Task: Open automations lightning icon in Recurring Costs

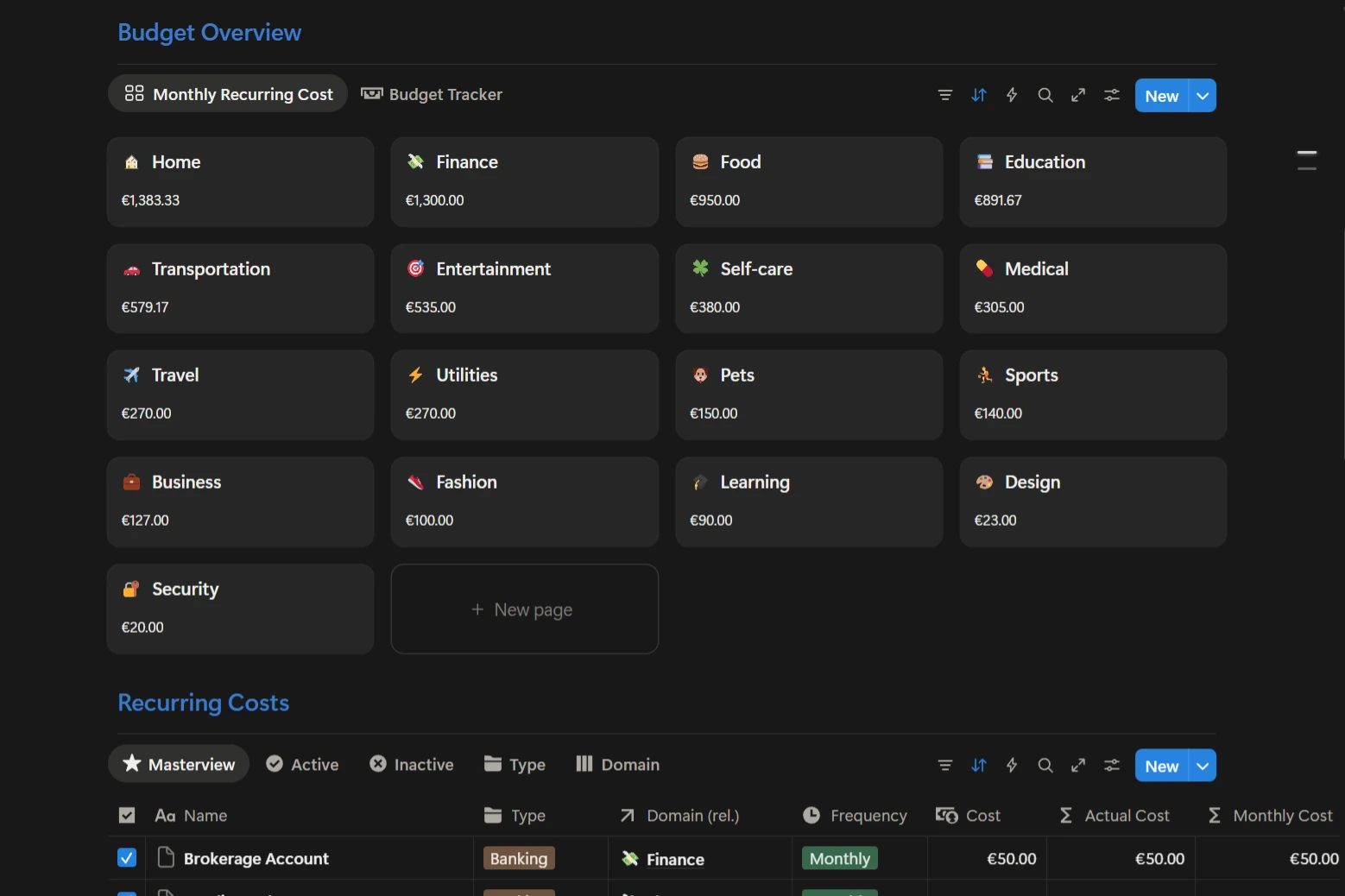Action: point(1012,765)
